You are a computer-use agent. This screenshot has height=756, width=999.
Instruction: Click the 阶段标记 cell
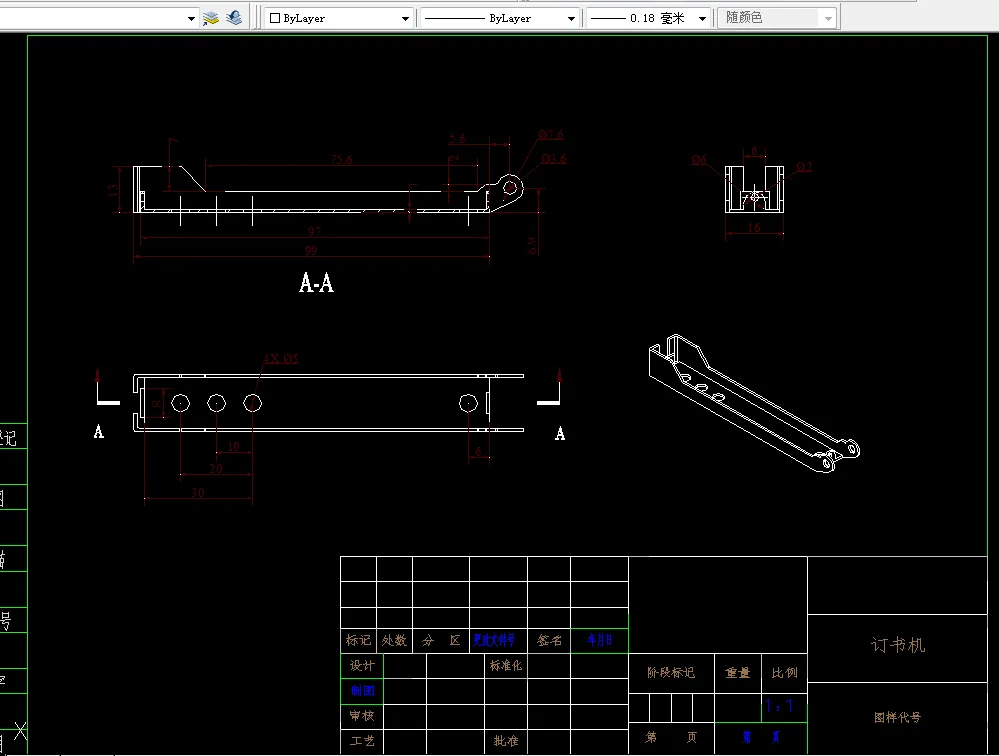pos(671,673)
